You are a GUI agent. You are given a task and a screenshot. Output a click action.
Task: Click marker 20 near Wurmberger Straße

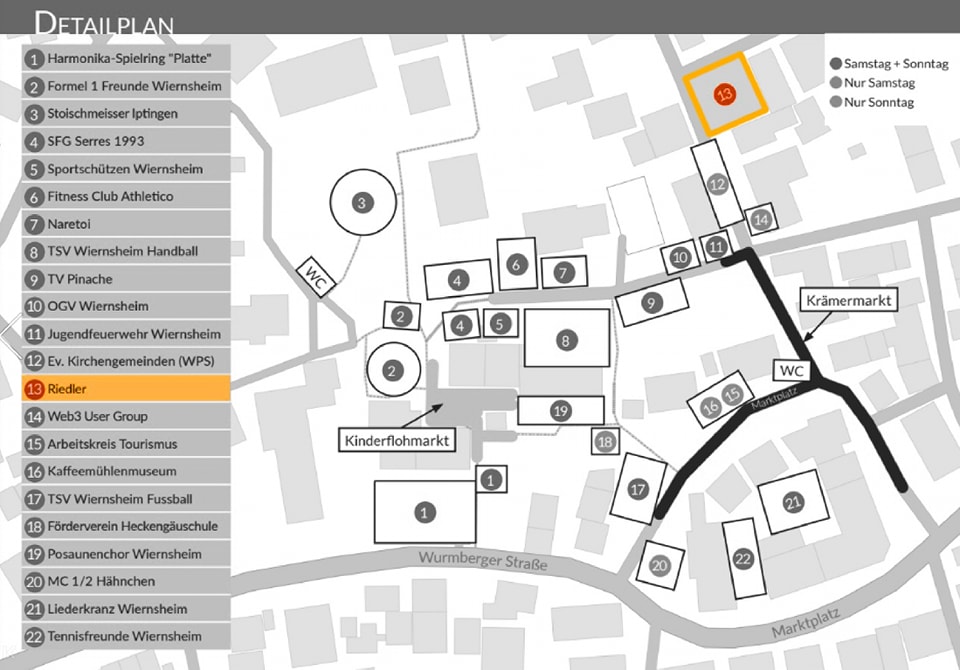658,565
